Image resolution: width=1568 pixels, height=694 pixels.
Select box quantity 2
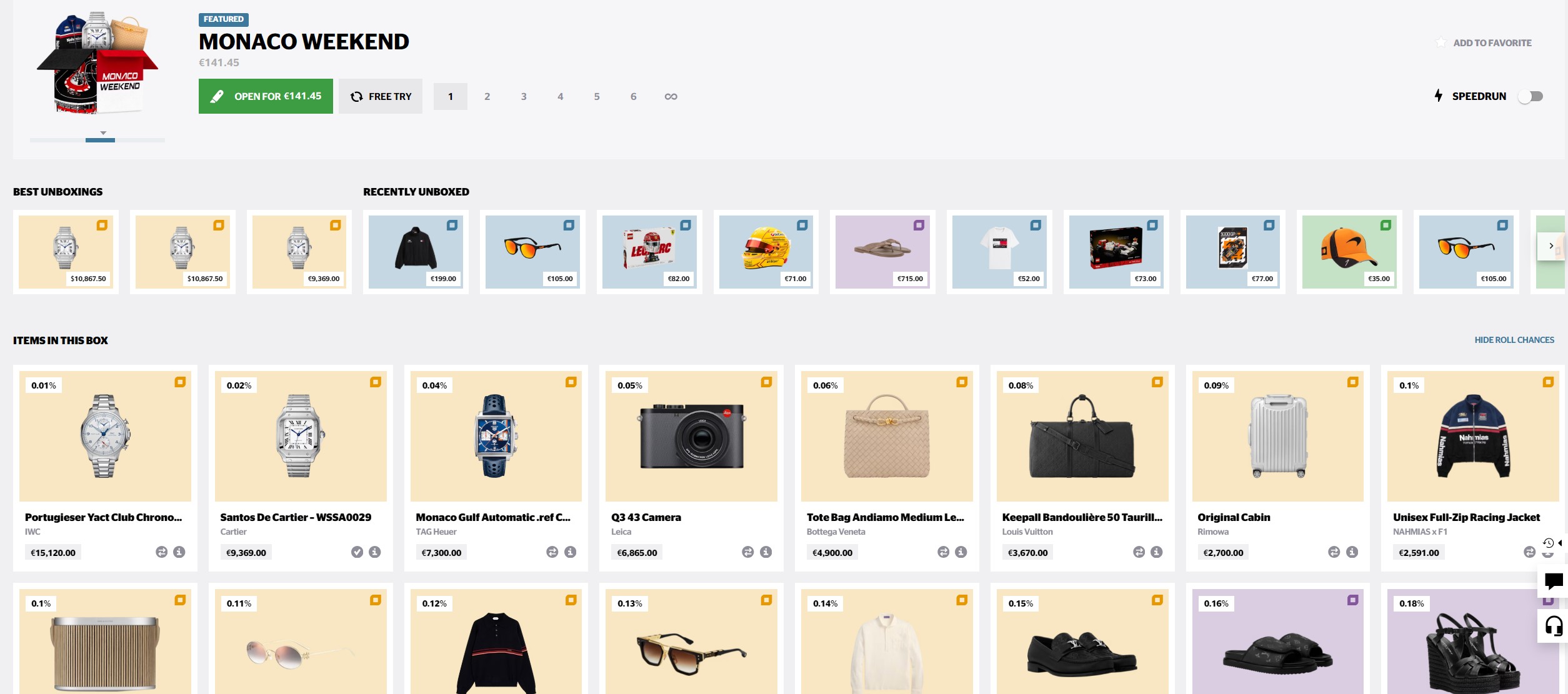487,96
